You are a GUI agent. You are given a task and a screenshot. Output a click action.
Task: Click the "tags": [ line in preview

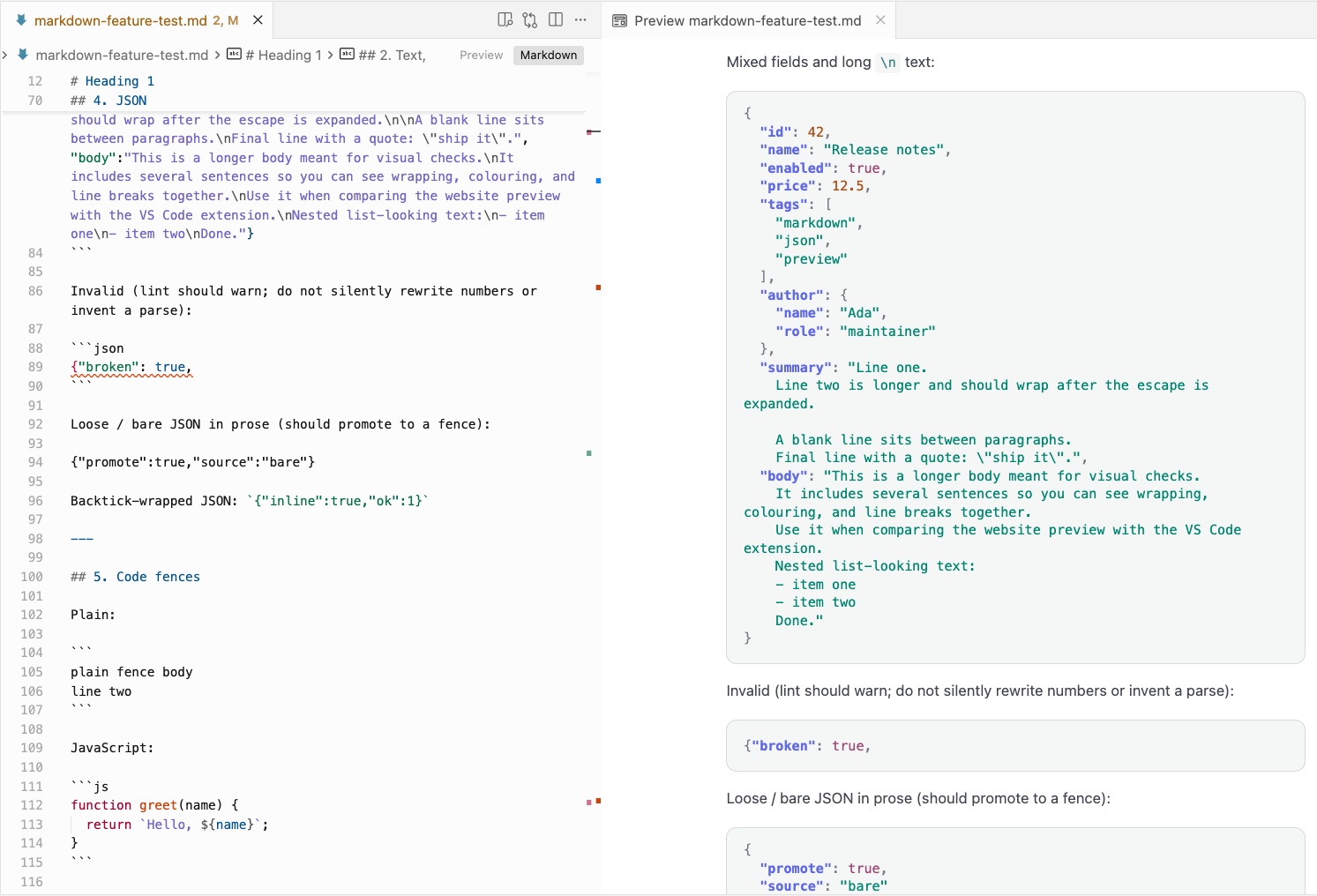796,205
